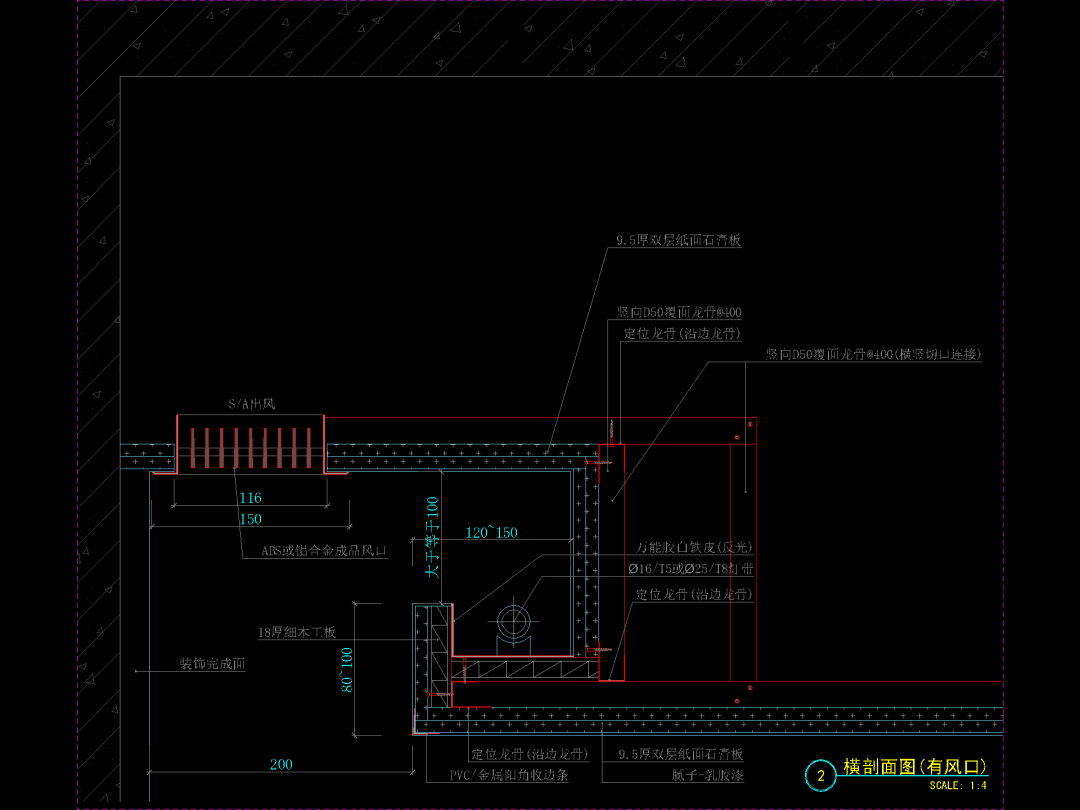Select the 竖向D50覆面龙骨@400(横竖切口连接) annotation
Image resolution: width=1080 pixels, height=810 pixels.
[874, 355]
